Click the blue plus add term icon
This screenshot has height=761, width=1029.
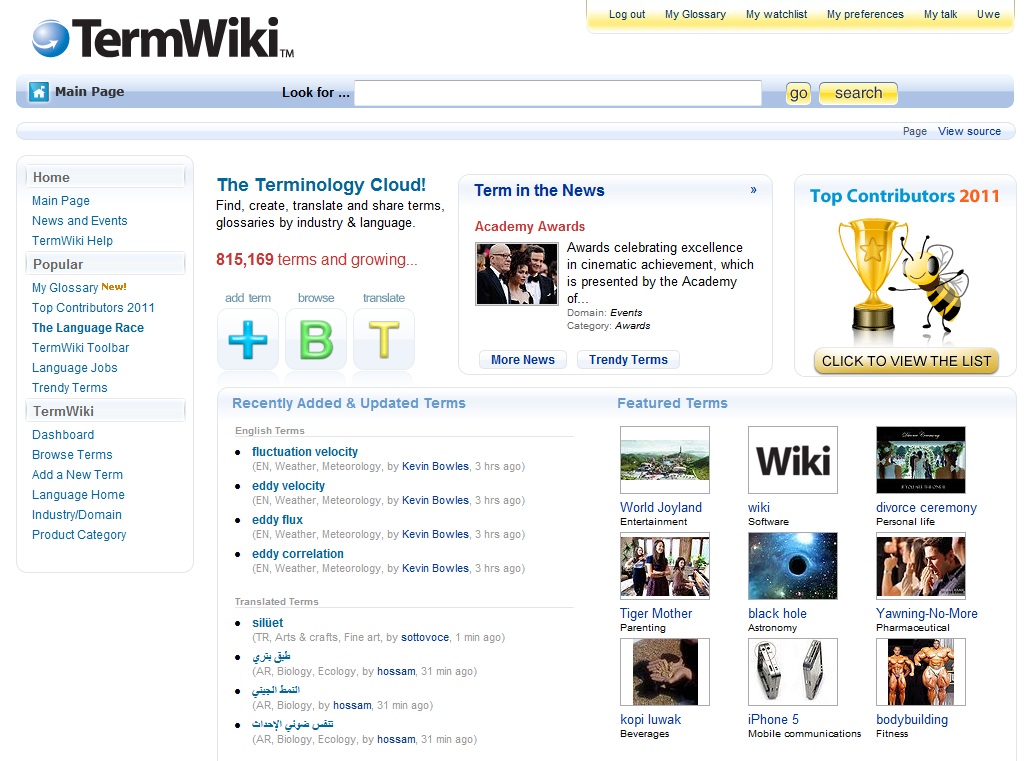pyautogui.click(x=248, y=340)
